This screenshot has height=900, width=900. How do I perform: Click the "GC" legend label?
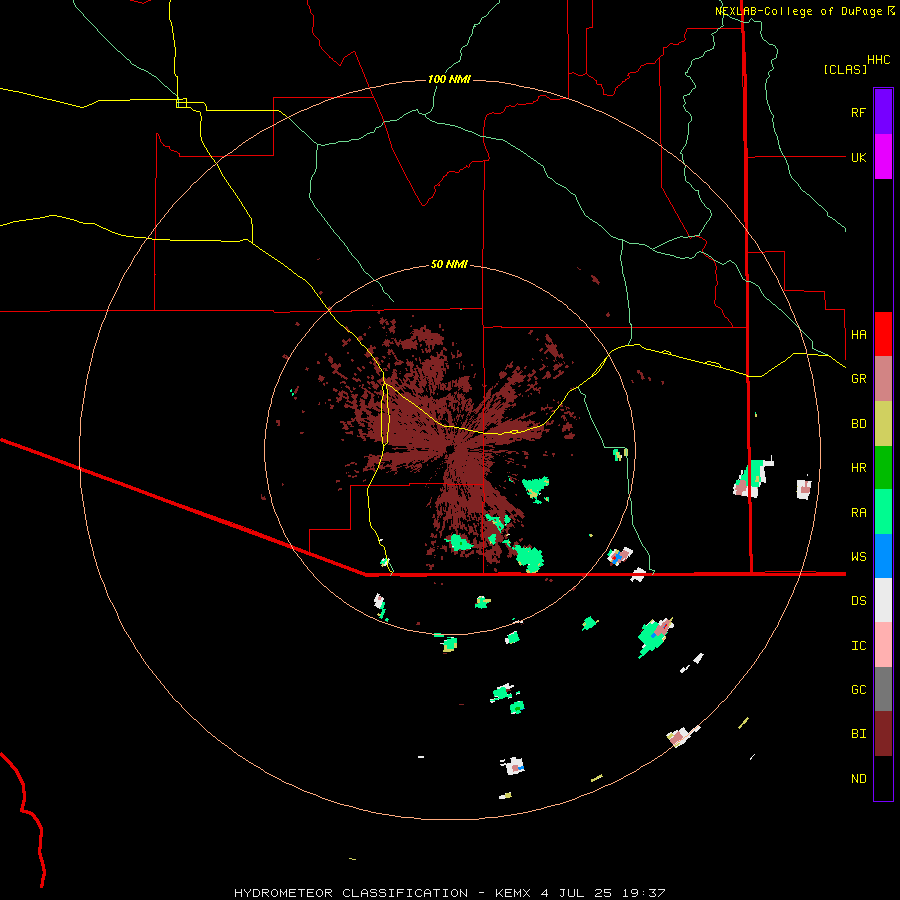[x=858, y=690]
